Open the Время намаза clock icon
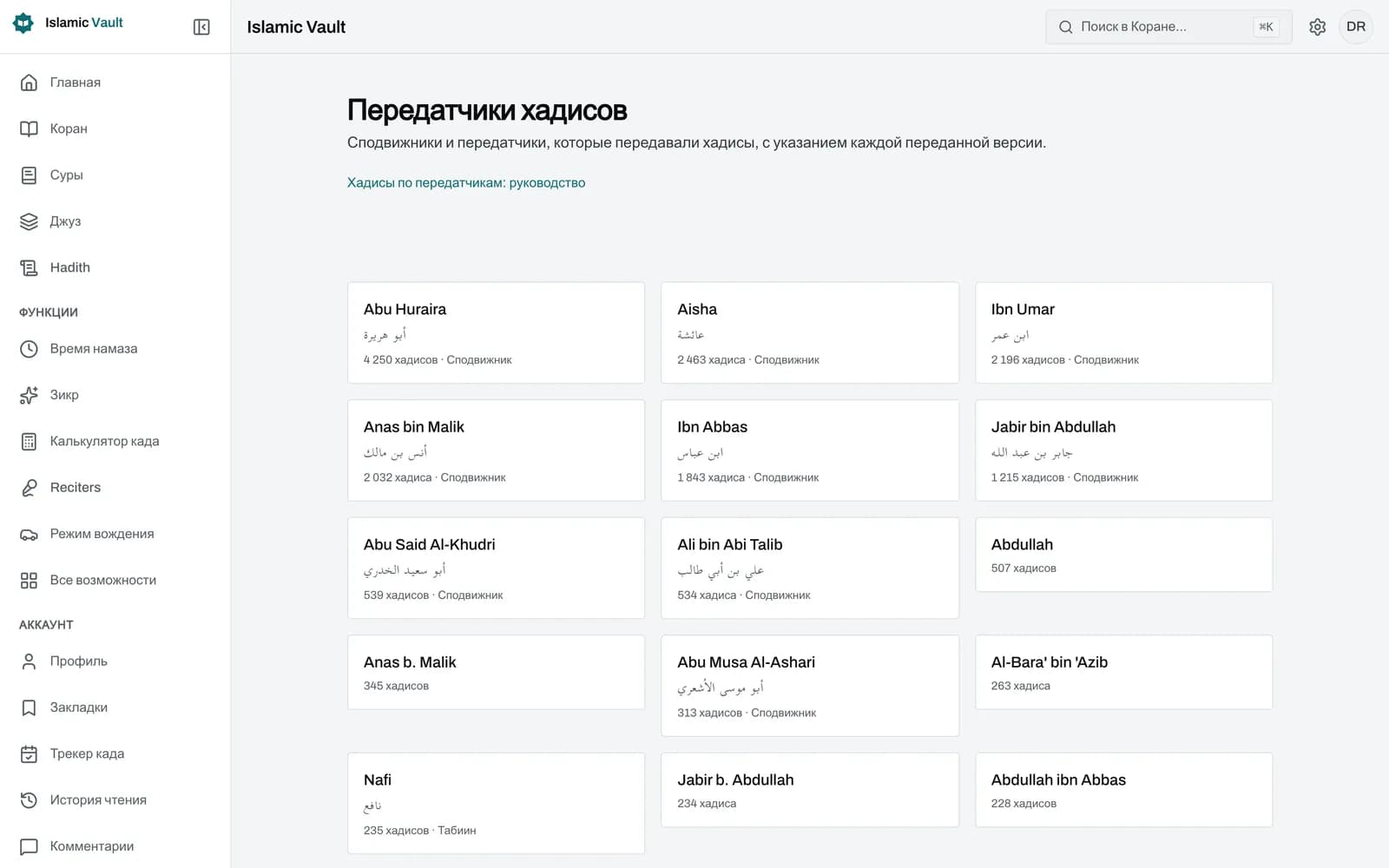The height and width of the screenshot is (868, 1389). point(29,349)
